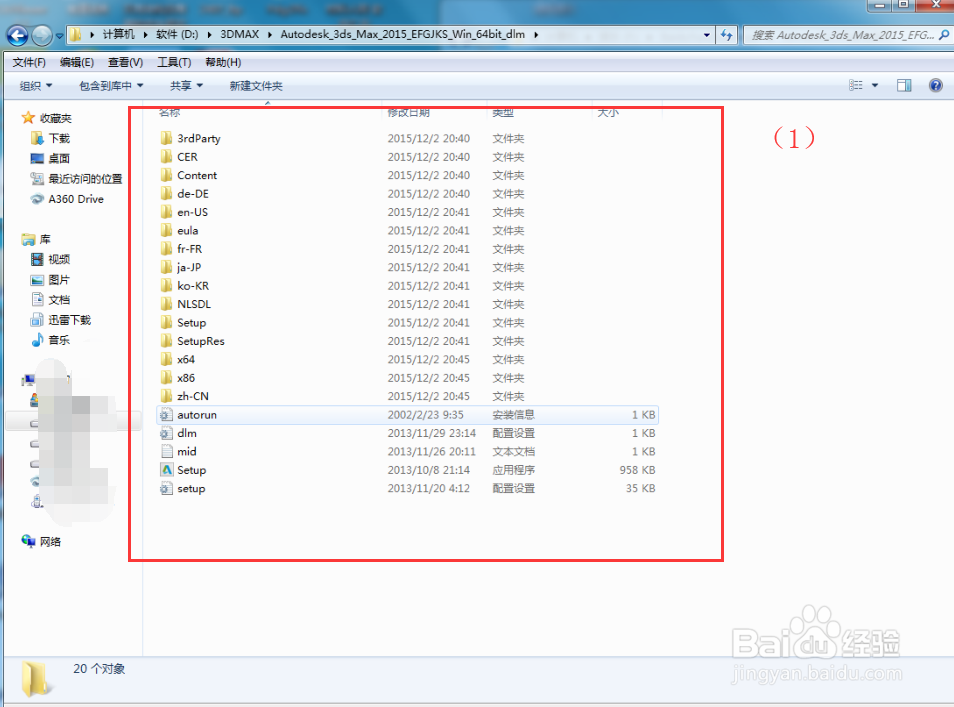
Task: Open the 文件(F) menu
Action: (29, 62)
